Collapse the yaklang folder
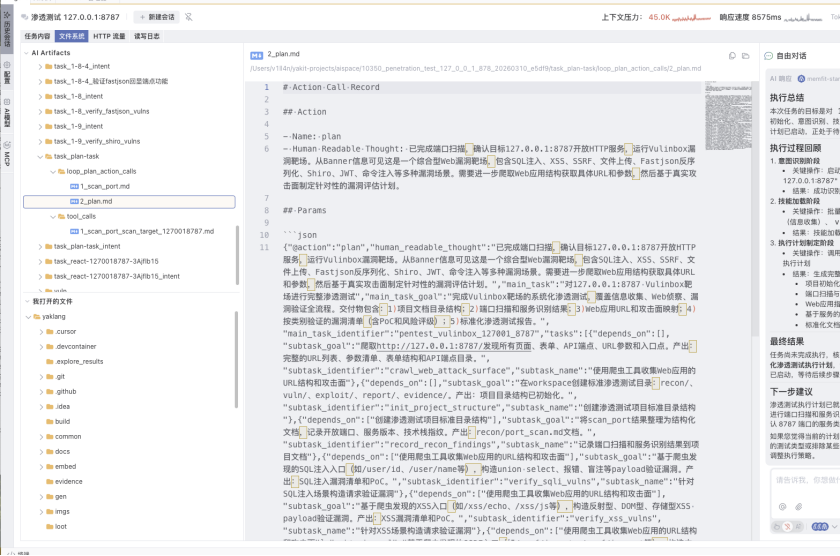 coord(28,317)
